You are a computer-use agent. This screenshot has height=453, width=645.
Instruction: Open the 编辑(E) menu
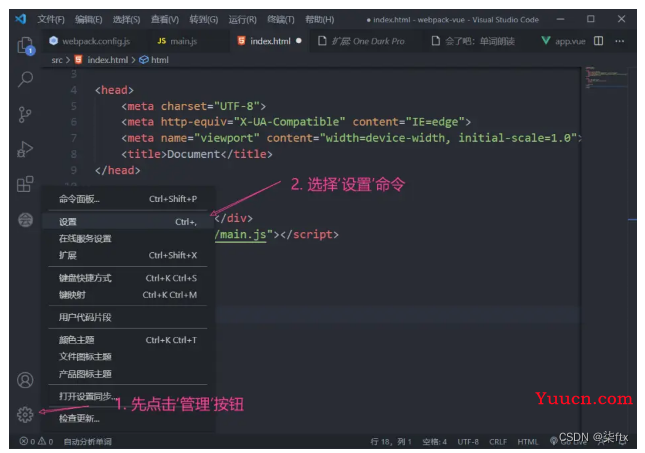(x=88, y=19)
